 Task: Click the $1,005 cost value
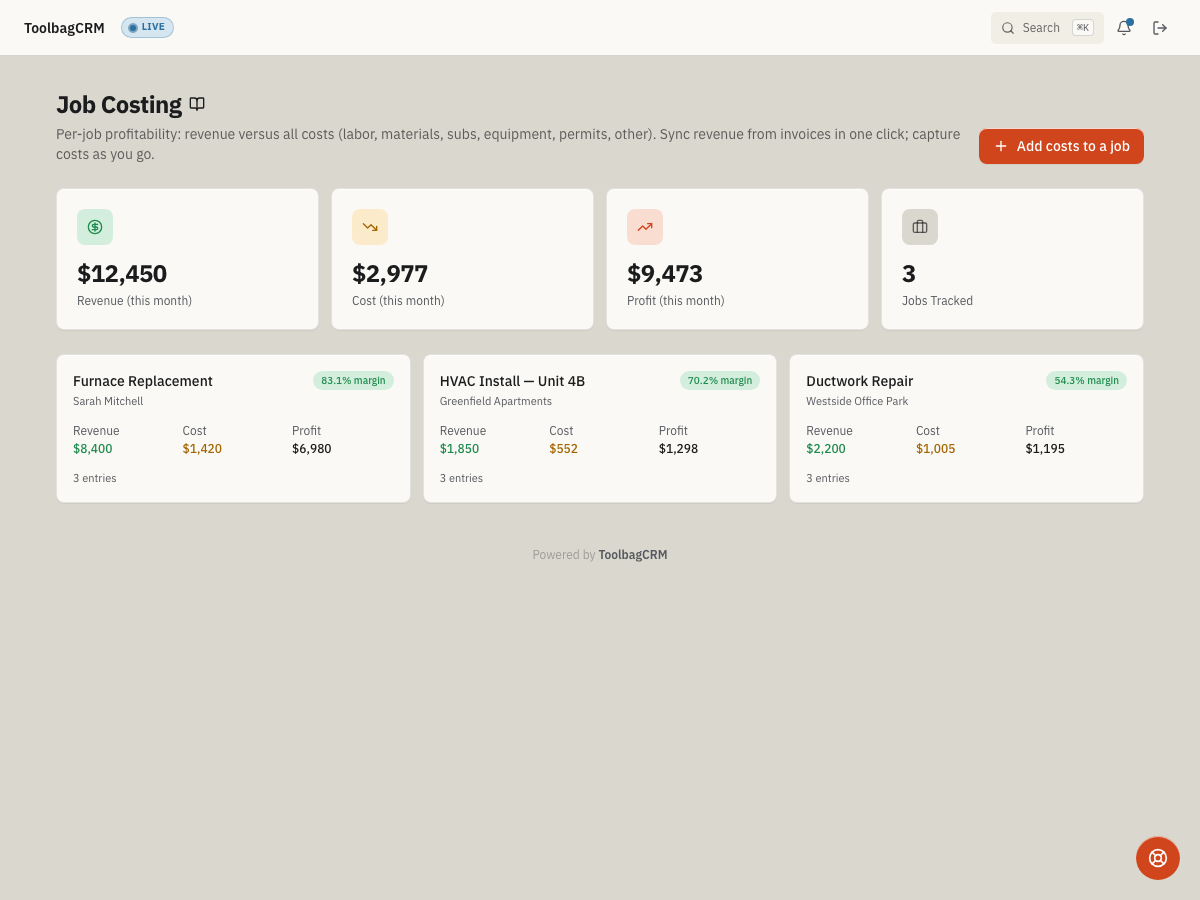coord(936,449)
